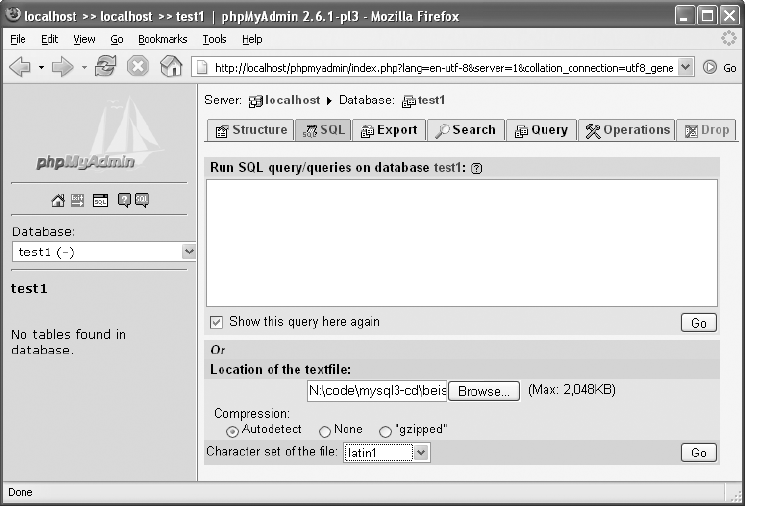Click the Stop loading icon
764x506 pixels.
coord(138,66)
